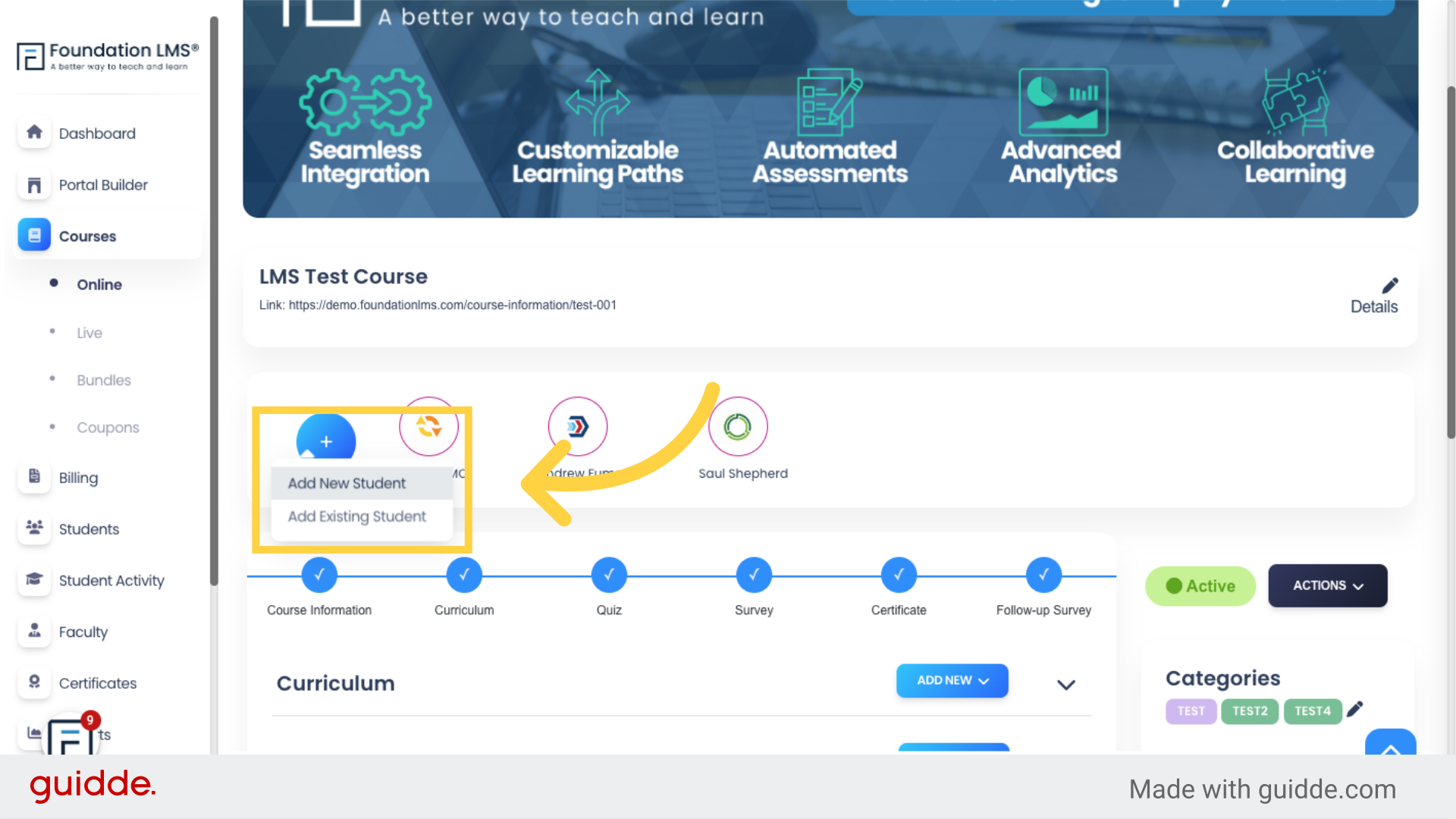Collapse the Curriculum section chevron

point(1066,685)
